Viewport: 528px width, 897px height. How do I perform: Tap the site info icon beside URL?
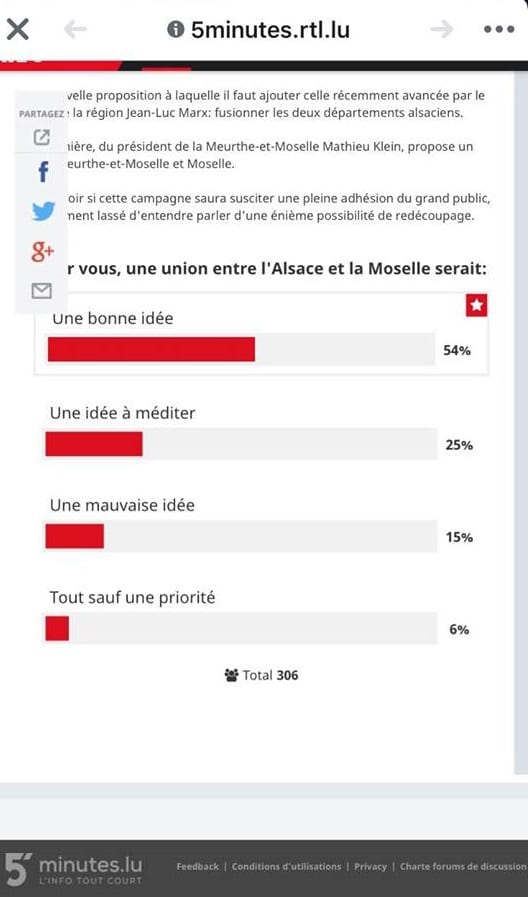pos(176,29)
